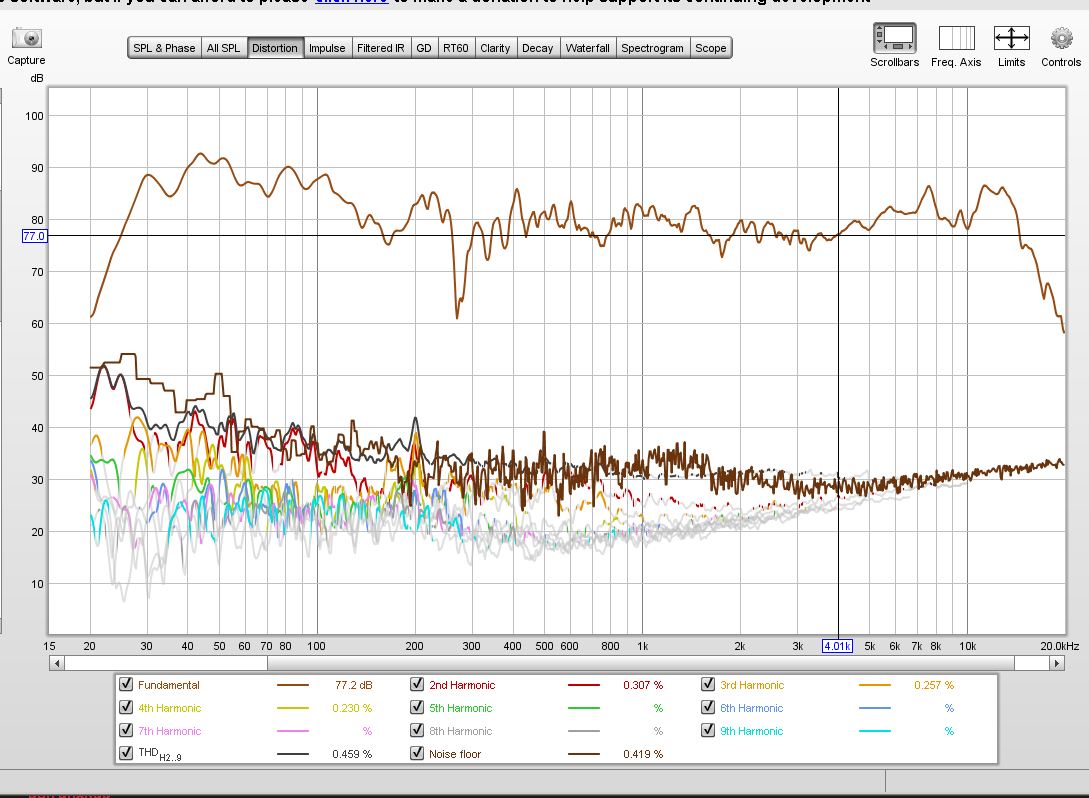The image size is (1089, 798).
Task: Toggle the 8th Harmonic checkbox
Action: [417, 730]
